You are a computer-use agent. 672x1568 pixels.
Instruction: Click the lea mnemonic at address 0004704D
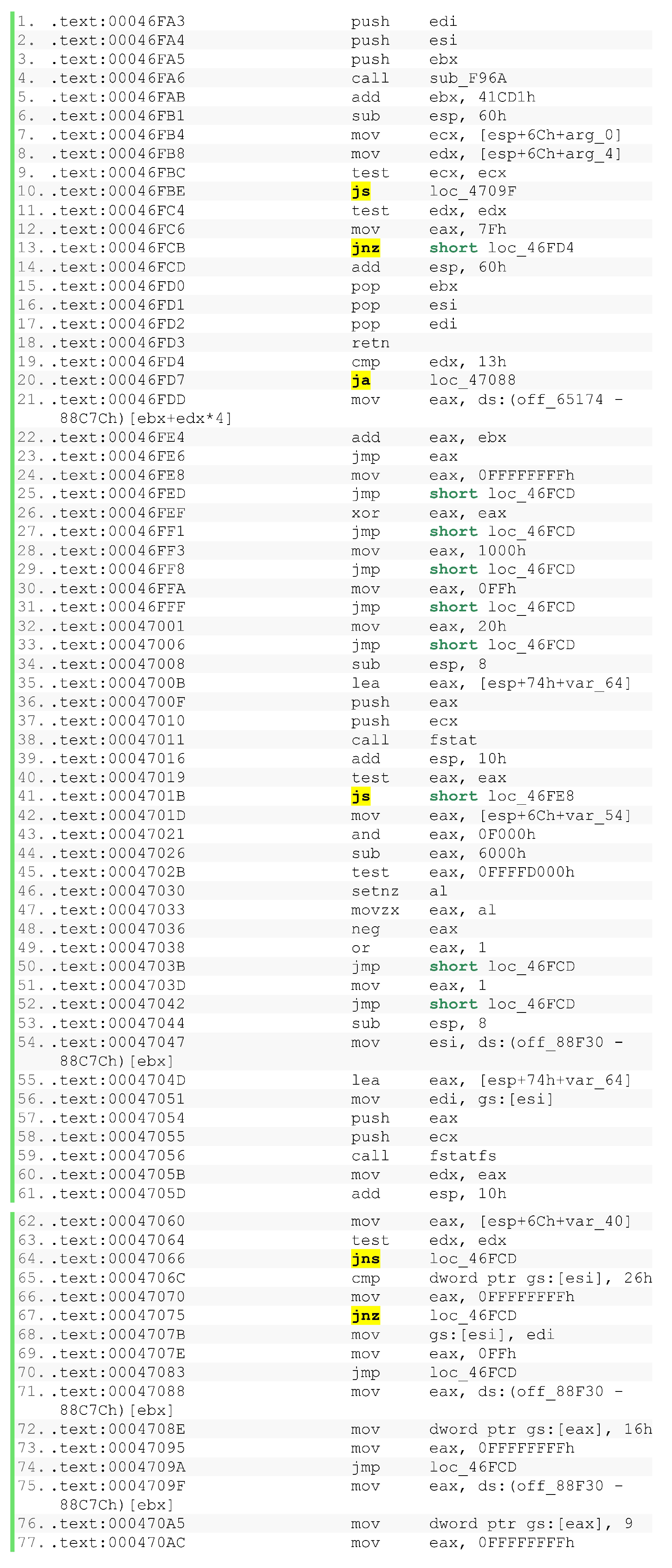pos(366,1080)
